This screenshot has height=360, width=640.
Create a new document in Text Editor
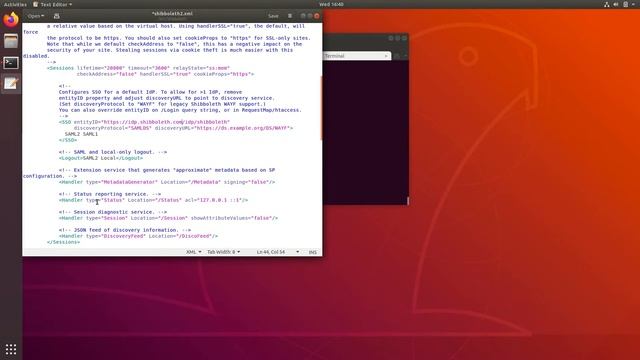pos(57,16)
